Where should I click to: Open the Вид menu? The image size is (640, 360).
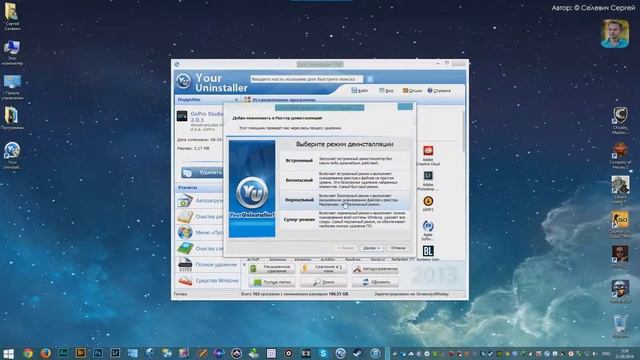tap(386, 91)
